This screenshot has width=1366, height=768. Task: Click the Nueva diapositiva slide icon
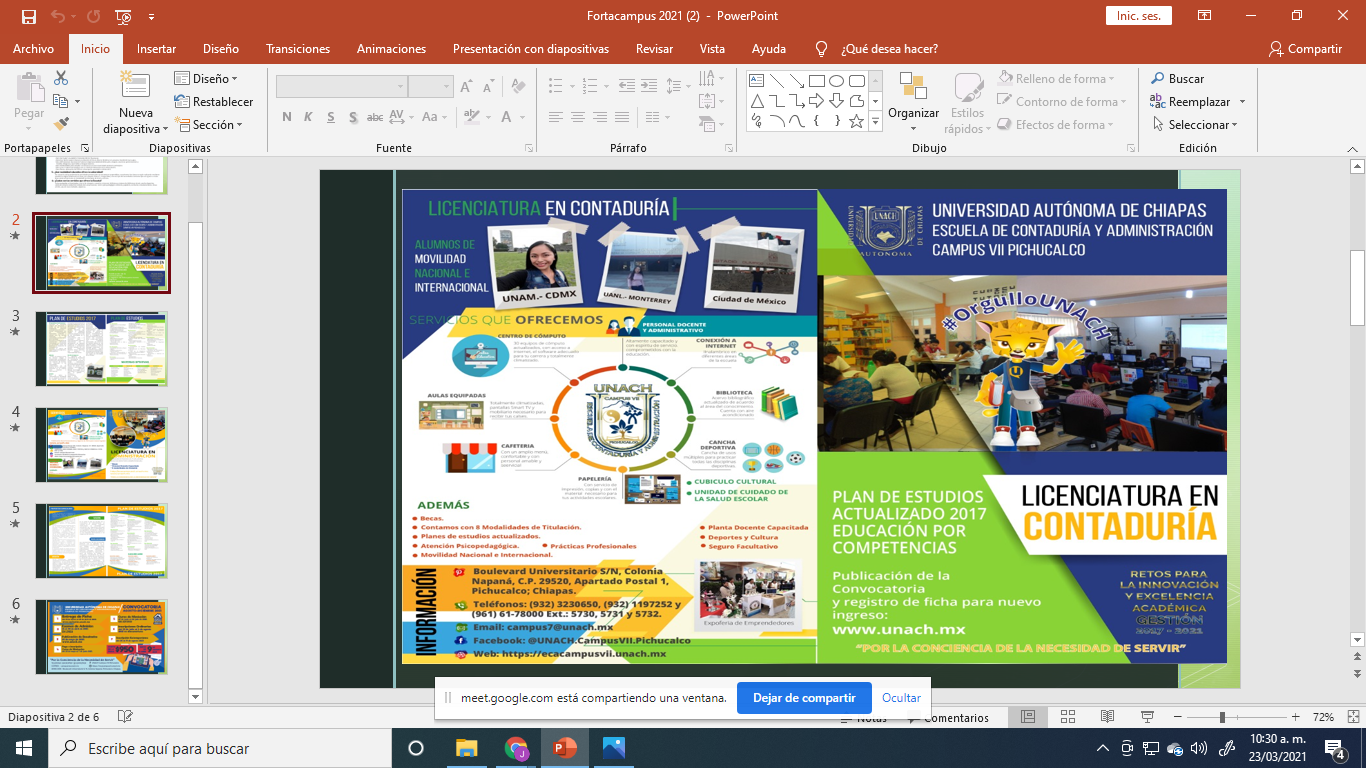135,86
